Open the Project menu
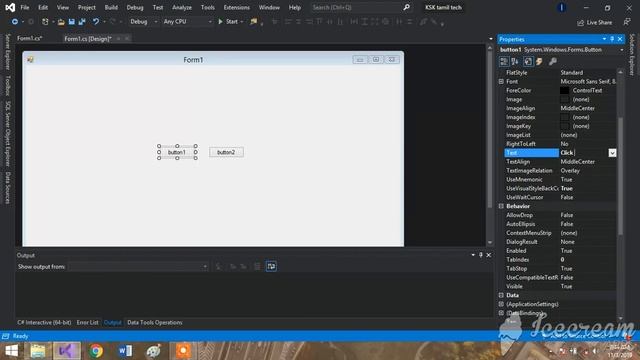 87,7
